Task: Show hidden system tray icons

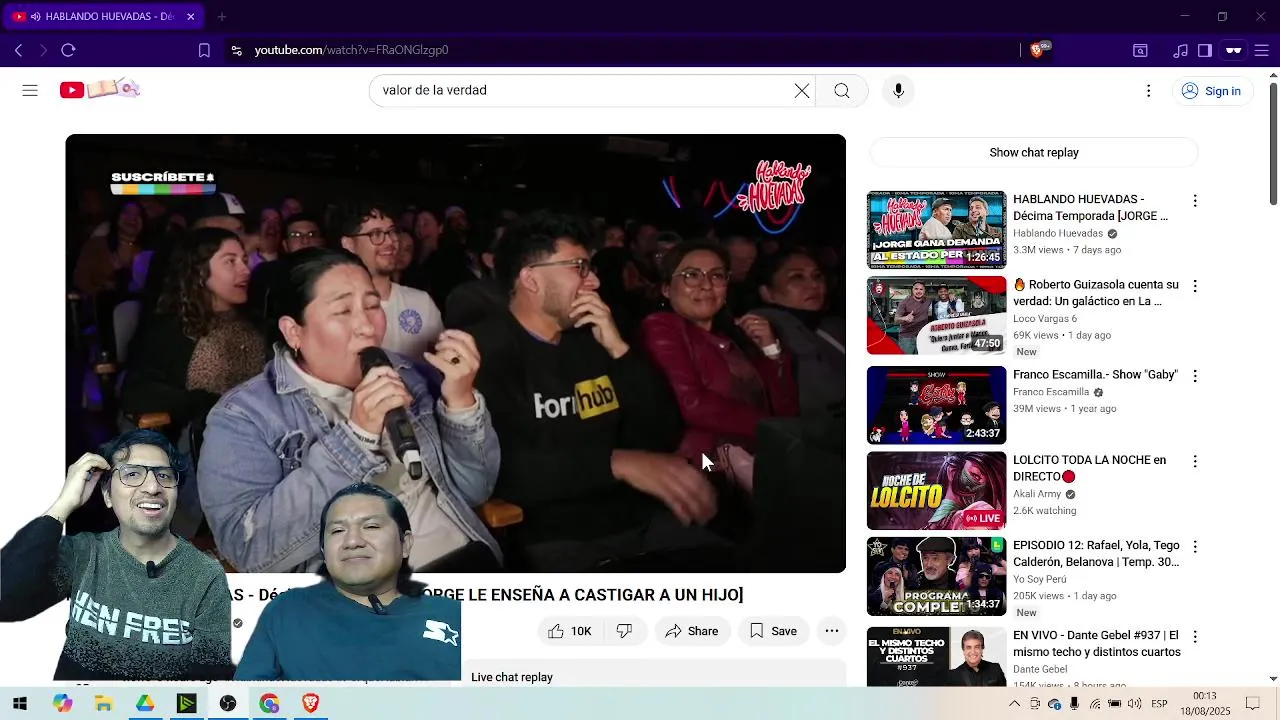Action: (x=1014, y=704)
